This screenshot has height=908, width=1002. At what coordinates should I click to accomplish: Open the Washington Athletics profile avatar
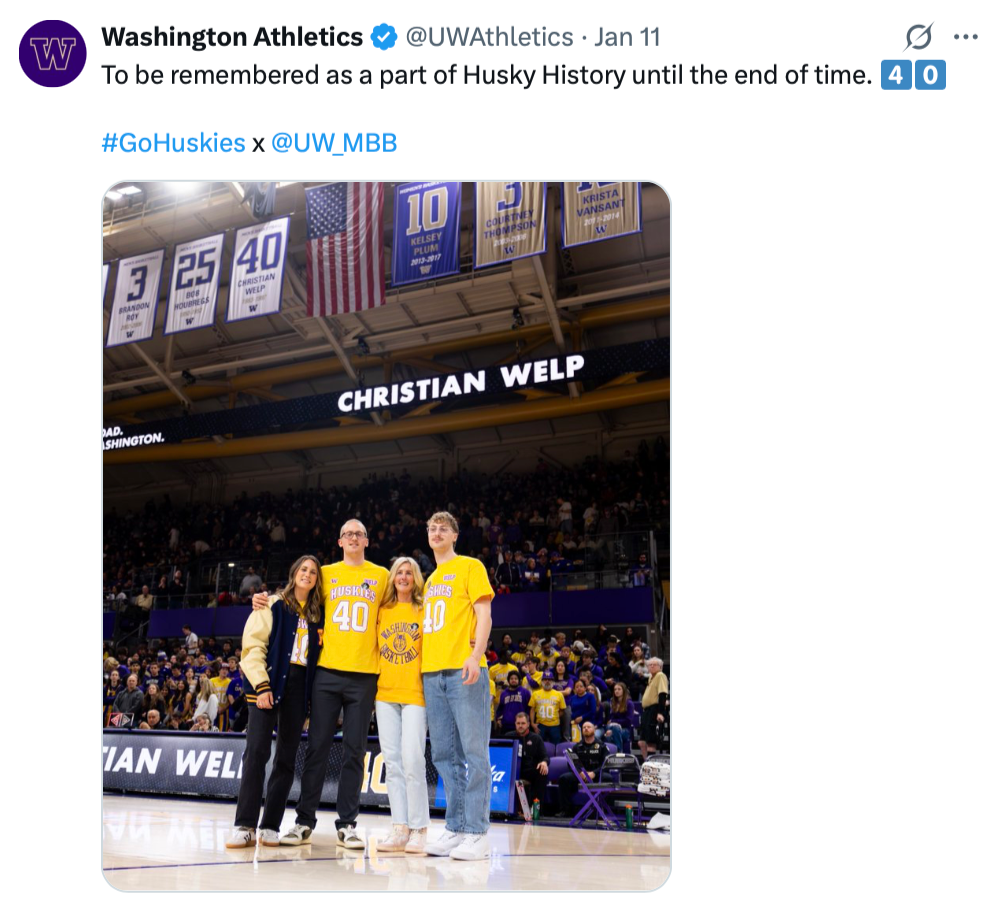click(53, 53)
